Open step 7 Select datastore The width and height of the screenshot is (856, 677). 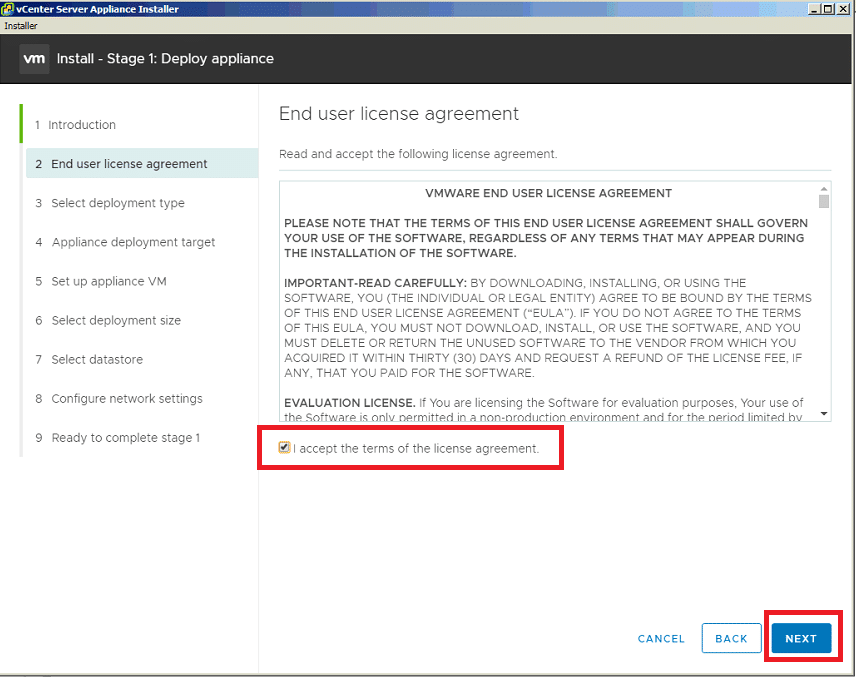tap(89, 359)
